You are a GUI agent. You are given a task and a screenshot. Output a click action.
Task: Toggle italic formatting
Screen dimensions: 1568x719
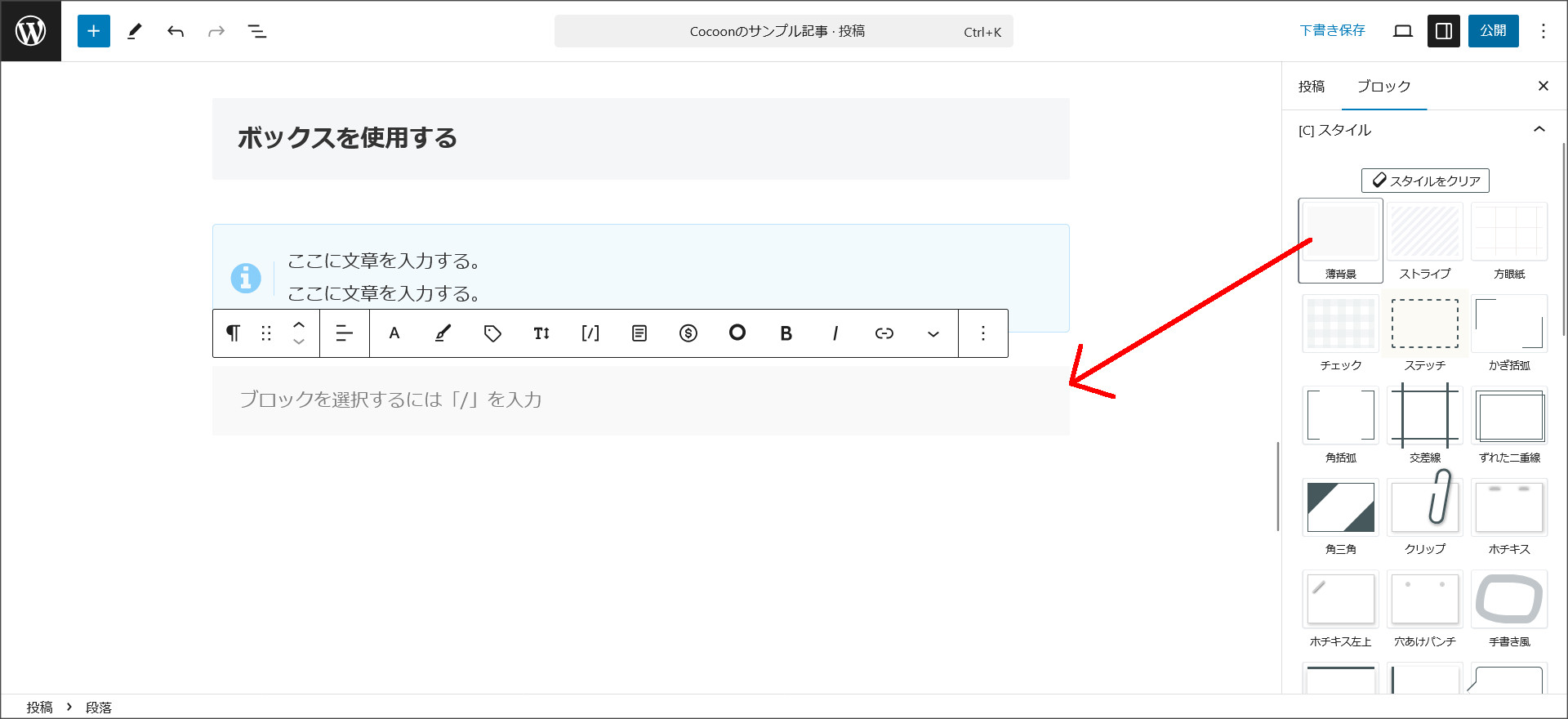(x=835, y=333)
